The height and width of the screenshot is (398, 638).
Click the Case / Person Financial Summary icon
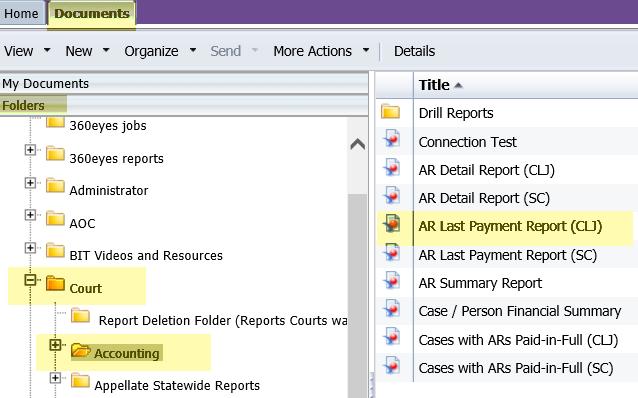(x=391, y=308)
